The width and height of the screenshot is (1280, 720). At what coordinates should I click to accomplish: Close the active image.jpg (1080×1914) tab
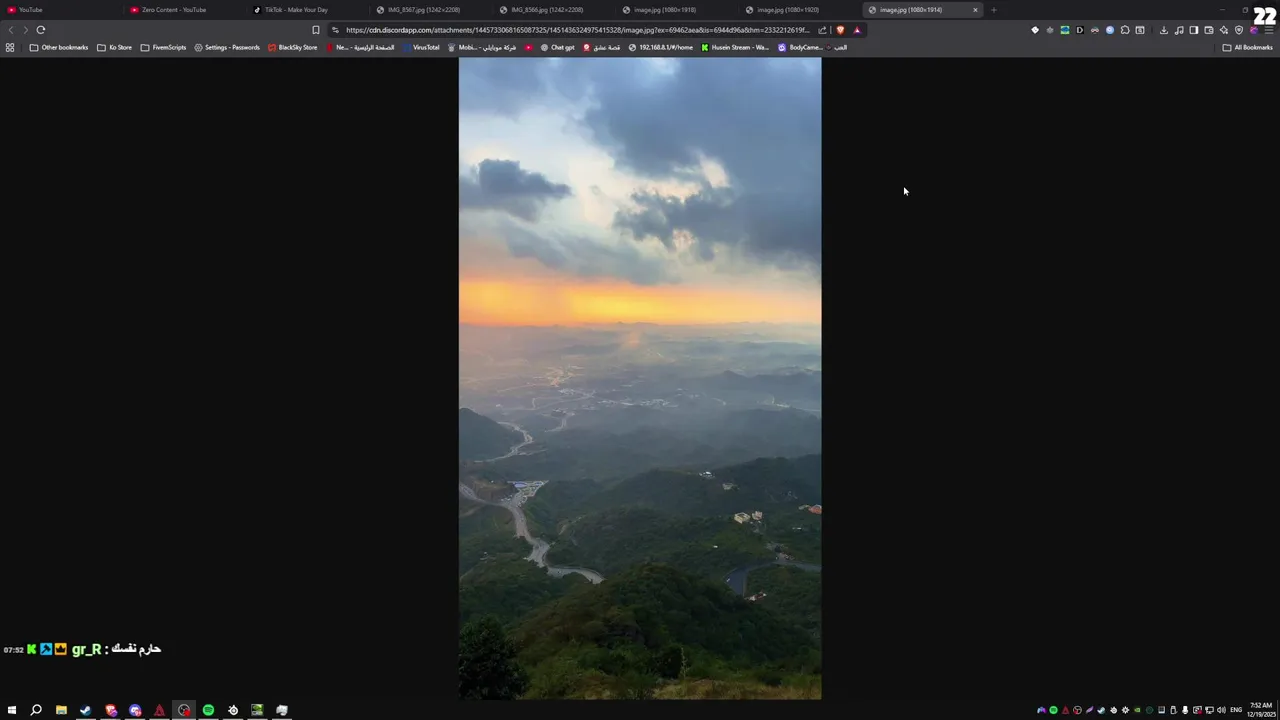pyautogui.click(x=975, y=10)
